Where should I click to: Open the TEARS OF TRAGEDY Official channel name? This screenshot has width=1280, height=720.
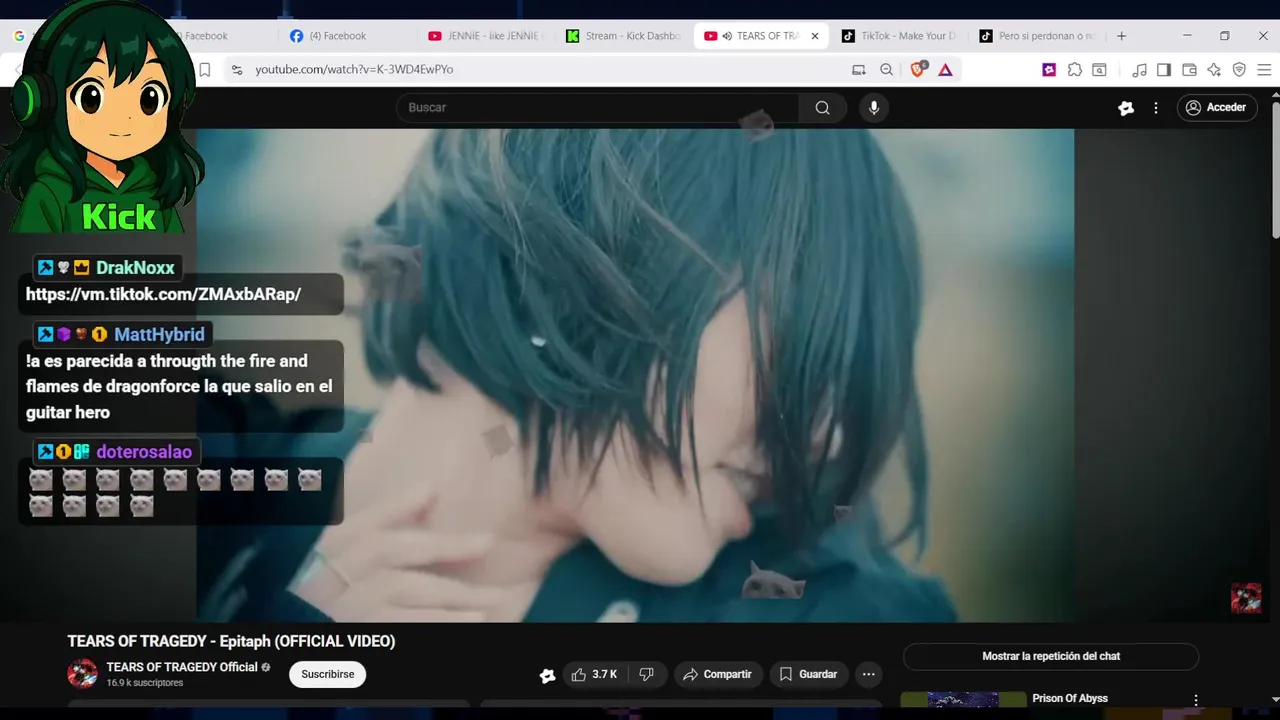182,667
